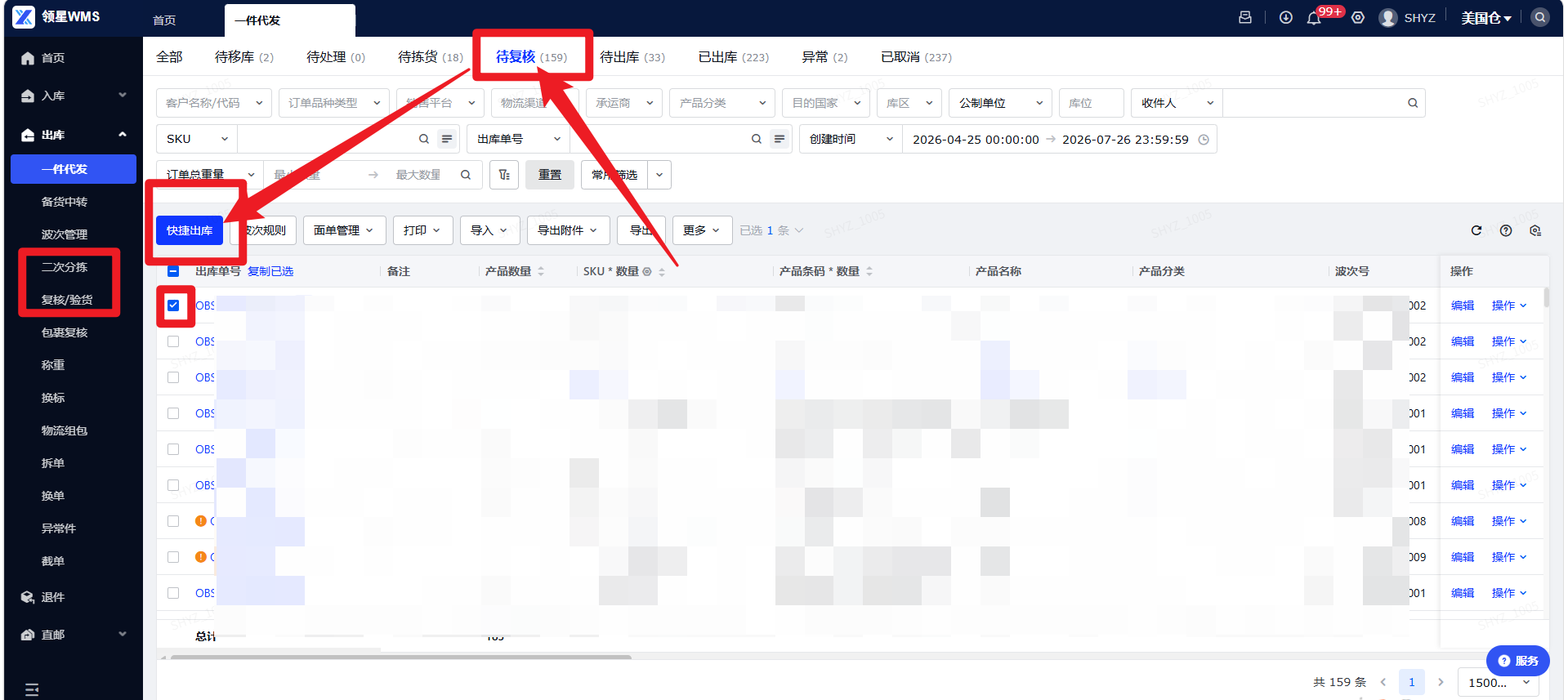This screenshot has height=700, width=1568.
Task: Open notifications bell with 99+ badge
Action: [1314, 18]
